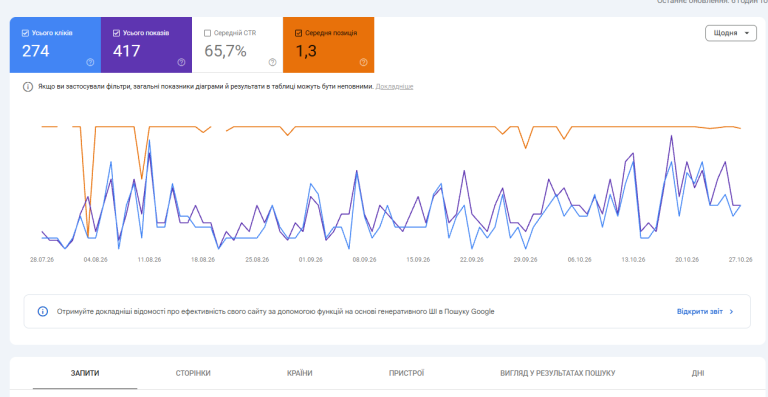Click chart date label 01.09.26
This screenshot has height=397, width=768.
(311, 260)
